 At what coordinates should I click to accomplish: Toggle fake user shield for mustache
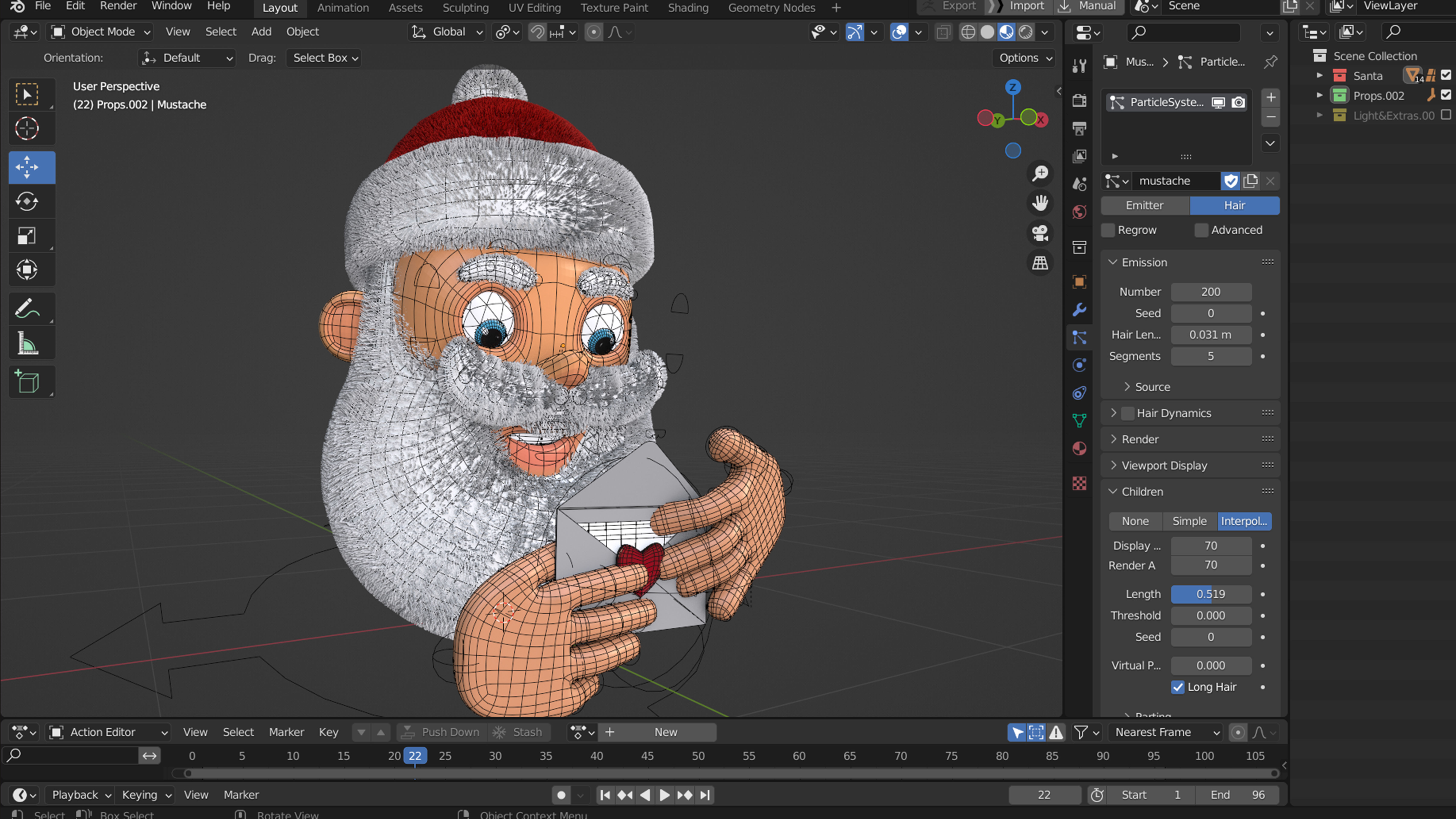click(x=1231, y=181)
